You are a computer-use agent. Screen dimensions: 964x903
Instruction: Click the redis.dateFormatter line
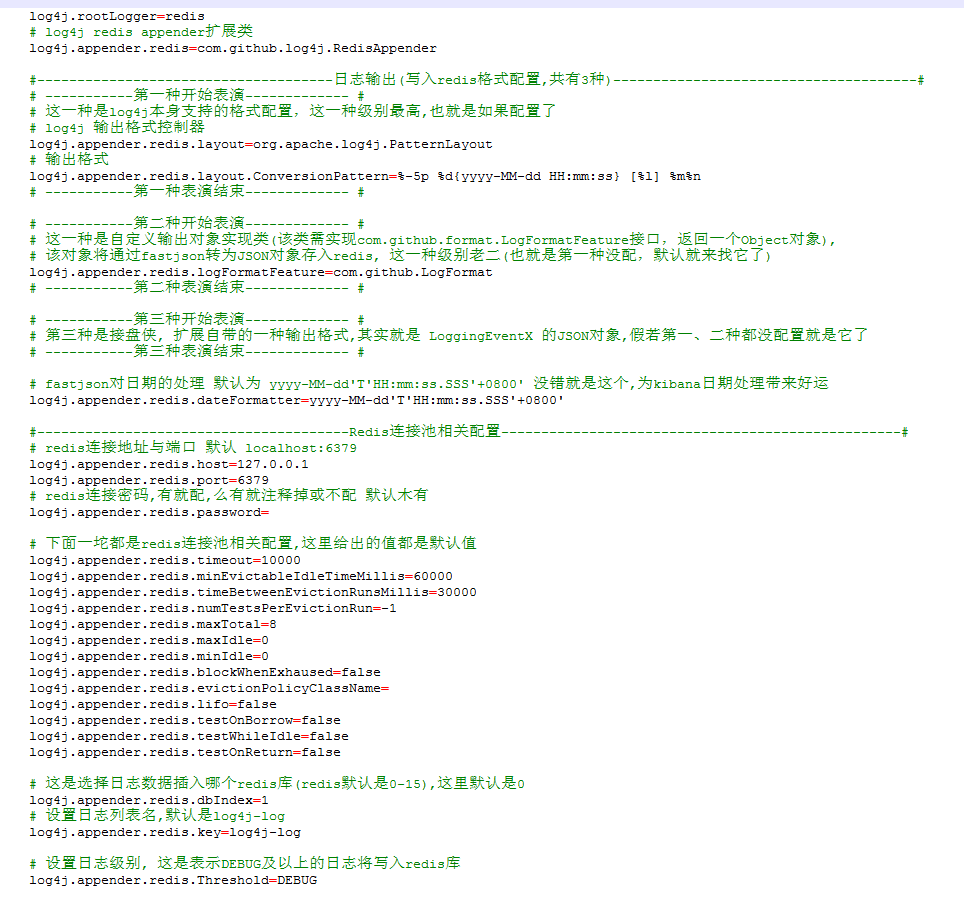click(x=296, y=400)
